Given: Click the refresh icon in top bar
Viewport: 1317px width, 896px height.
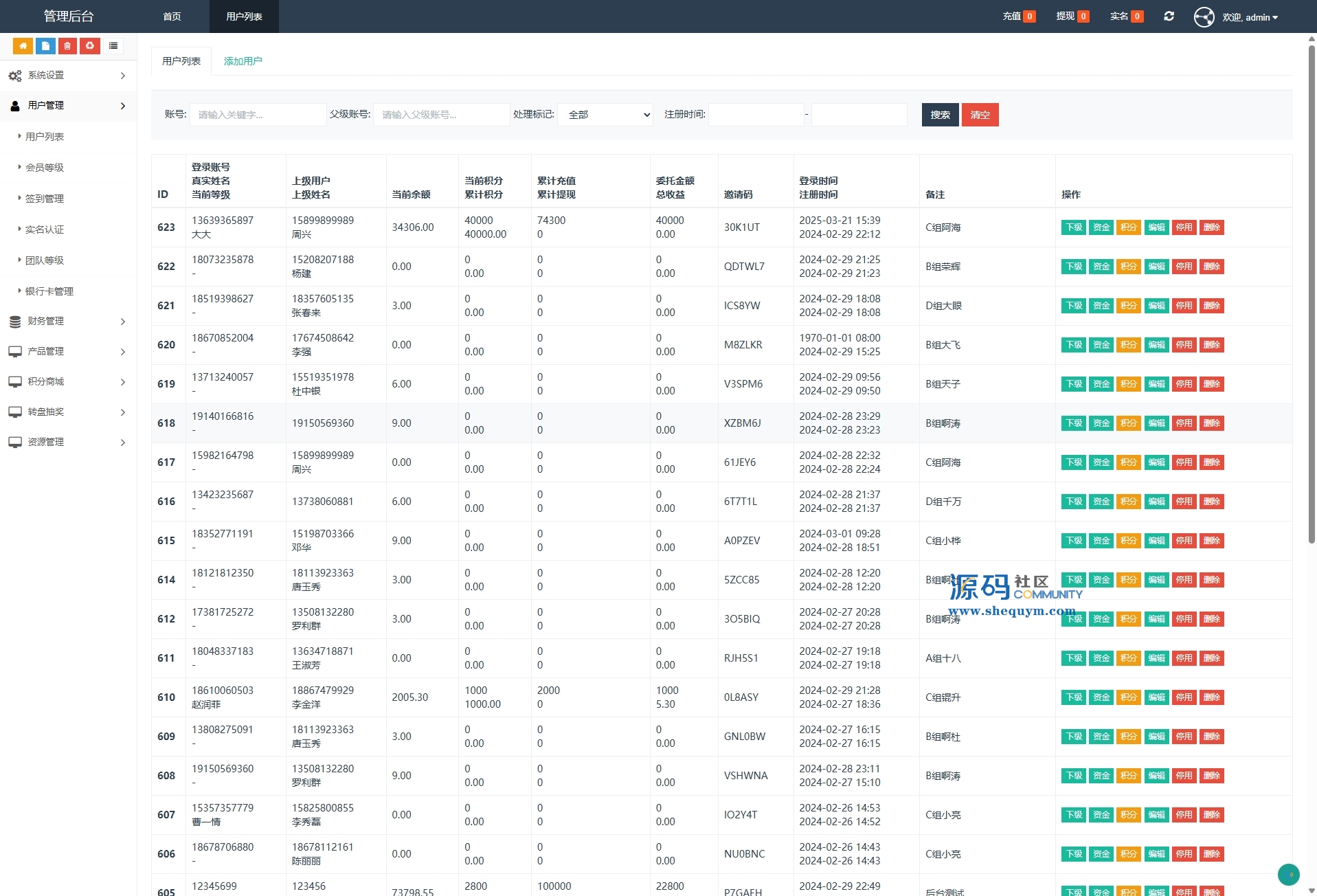Looking at the screenshot, I should pos(1169,16).
